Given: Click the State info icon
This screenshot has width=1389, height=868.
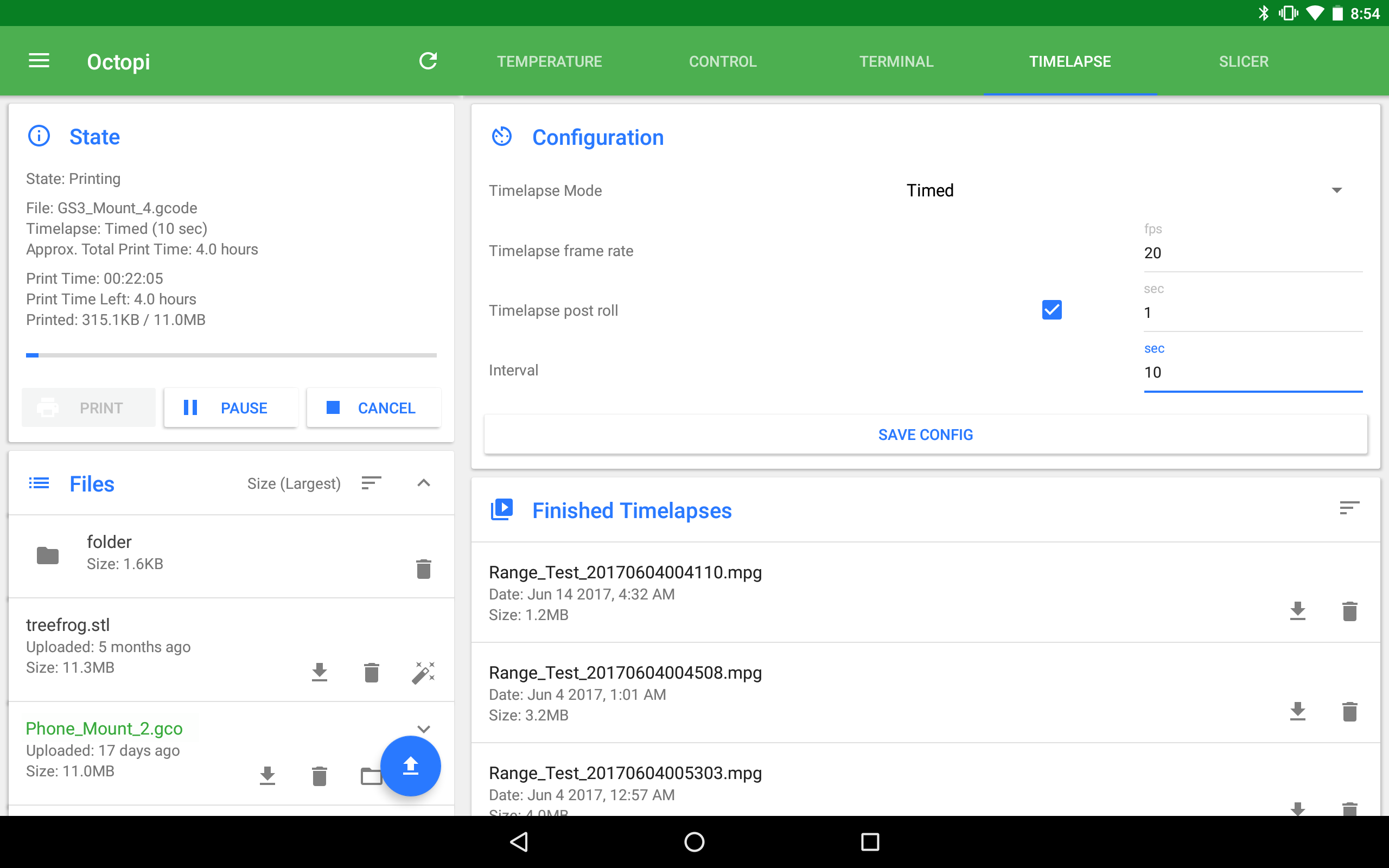Looking at the screenshot, I should (39, 136).
